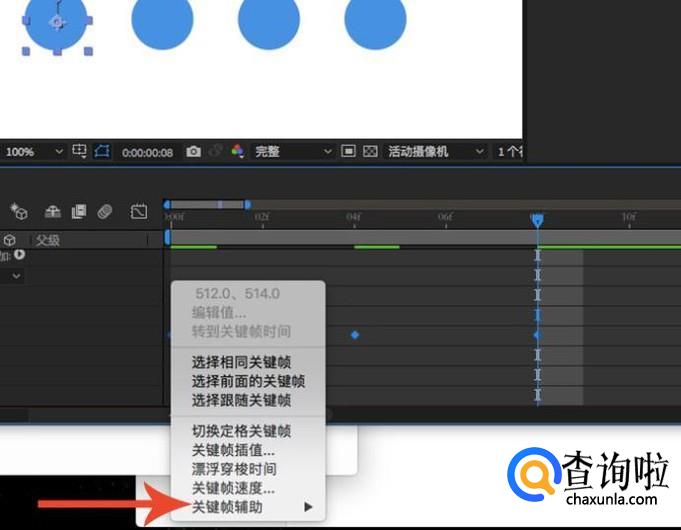Open the 100% magnification dropdown
The height and width of the screenshot is (530, 681).
pos(34,151)
